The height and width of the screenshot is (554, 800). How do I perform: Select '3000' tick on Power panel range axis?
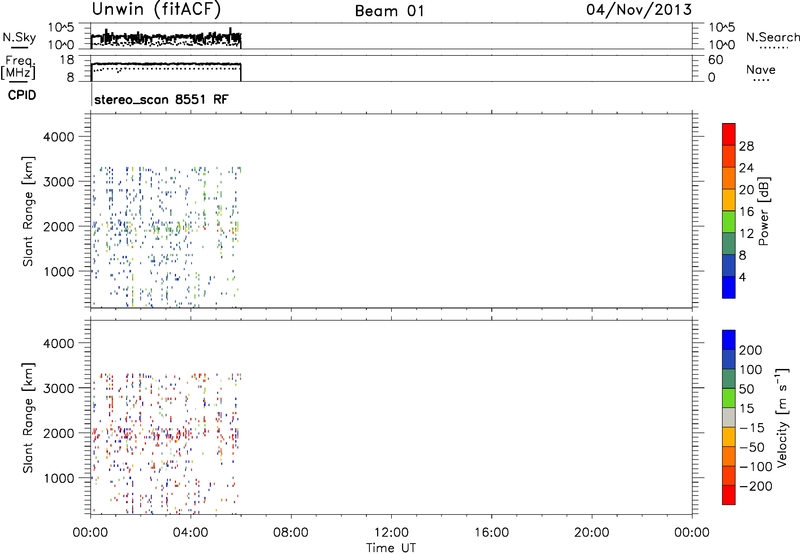[59, 182]
